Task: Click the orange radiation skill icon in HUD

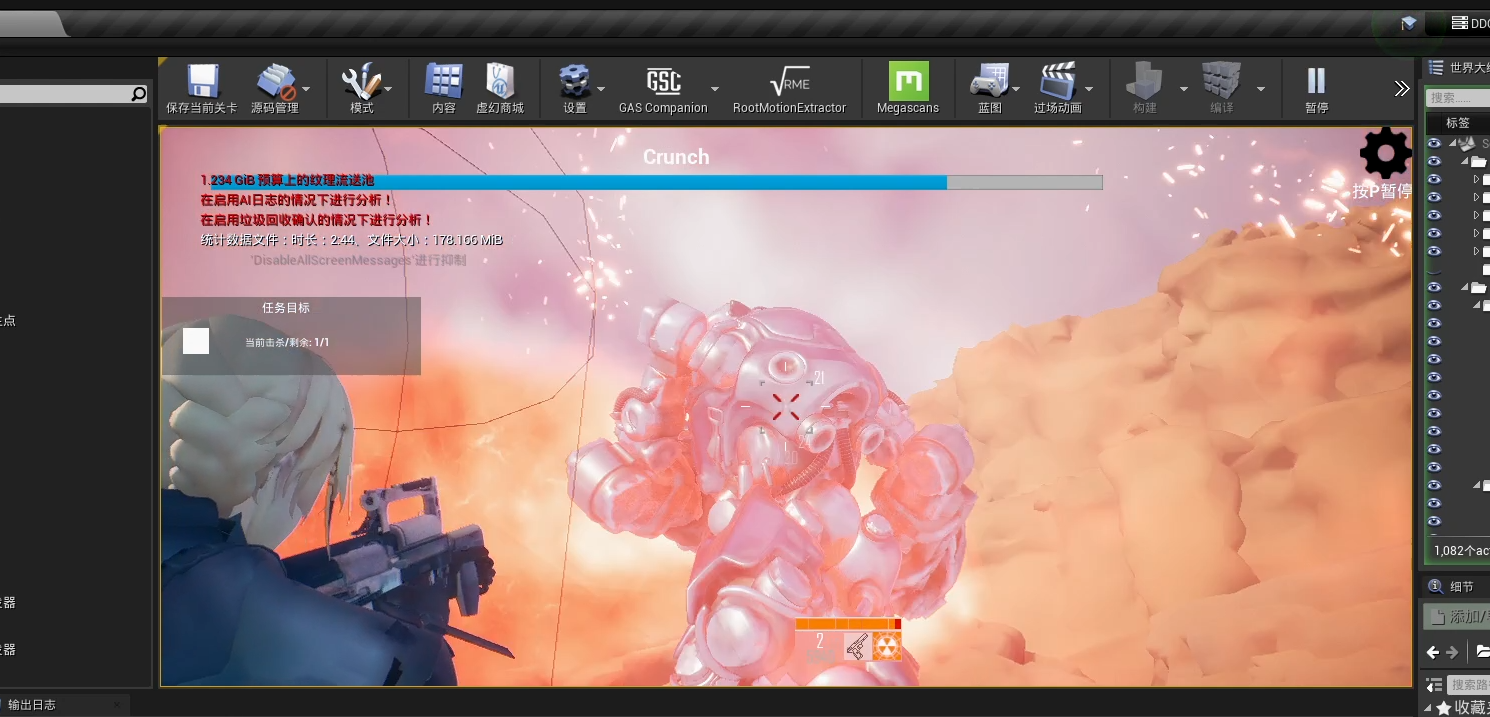Action: (887, 646)
